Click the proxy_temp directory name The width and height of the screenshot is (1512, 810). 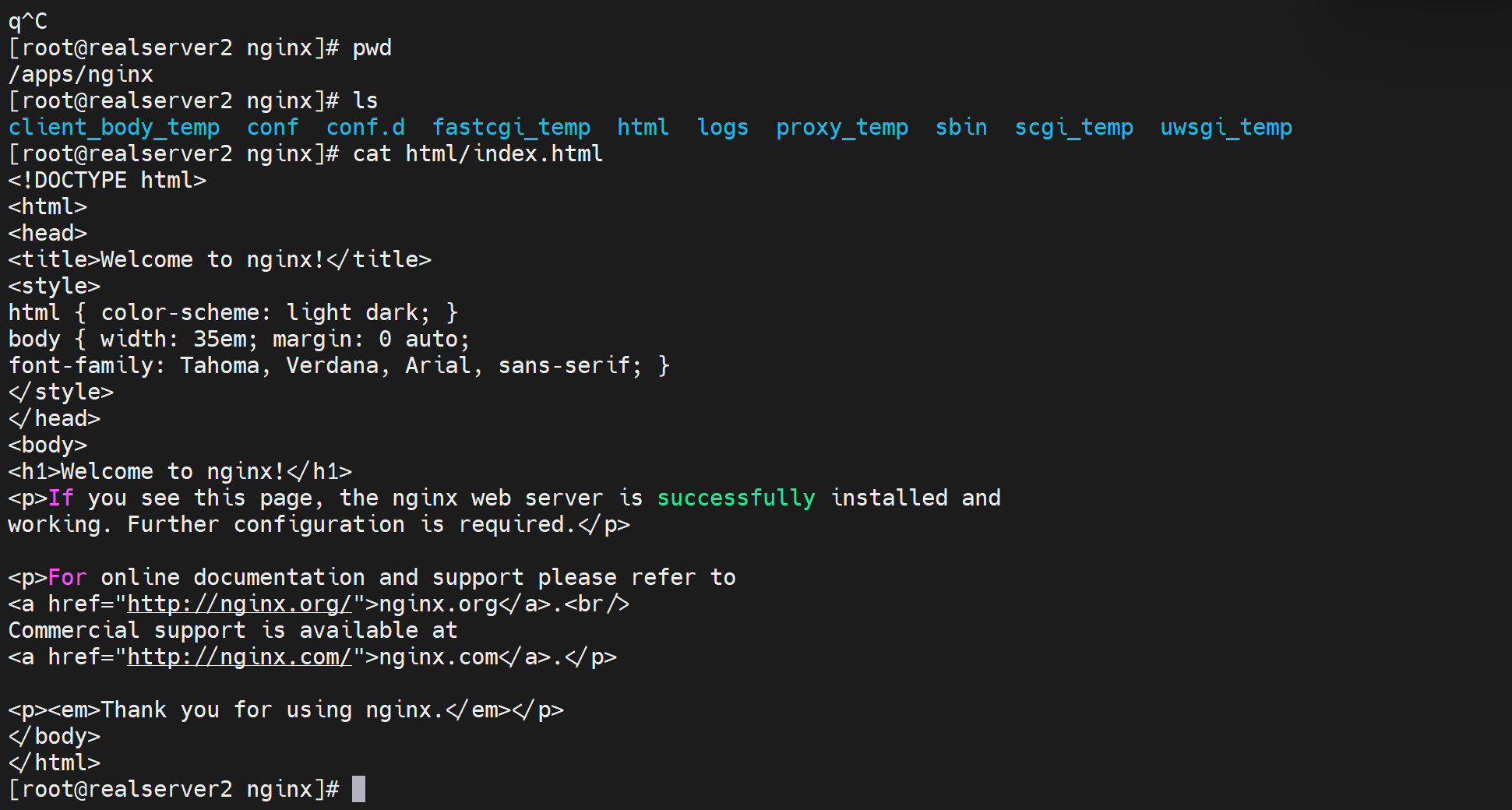pyautogui.click(x=841, y=128)
